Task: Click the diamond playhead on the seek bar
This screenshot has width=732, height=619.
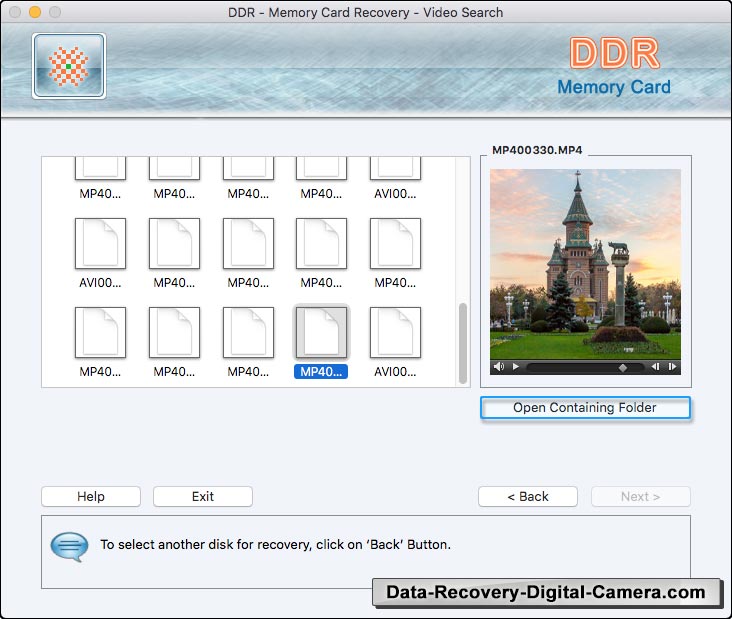Action: [x=622, y=368]
